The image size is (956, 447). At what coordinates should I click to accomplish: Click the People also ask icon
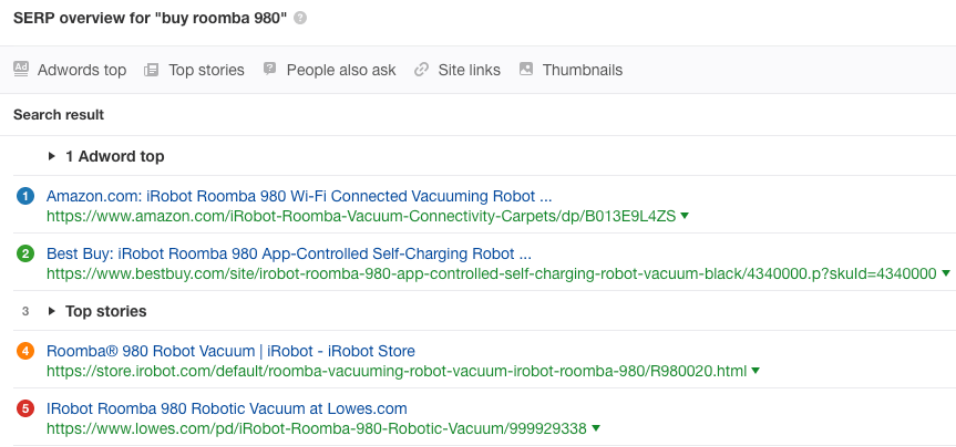(x=269, y=69)
